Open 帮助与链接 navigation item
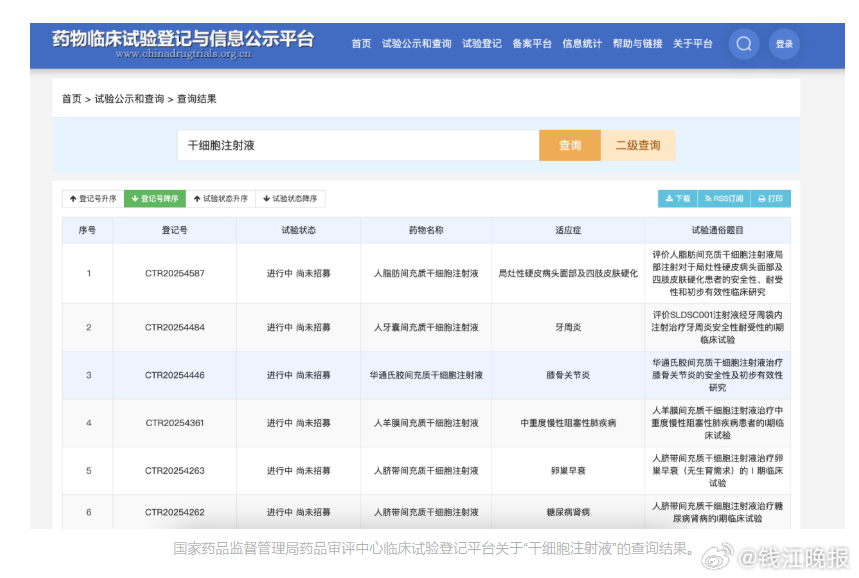The height and width of the screenshot is (578, 859). [637, 44]
